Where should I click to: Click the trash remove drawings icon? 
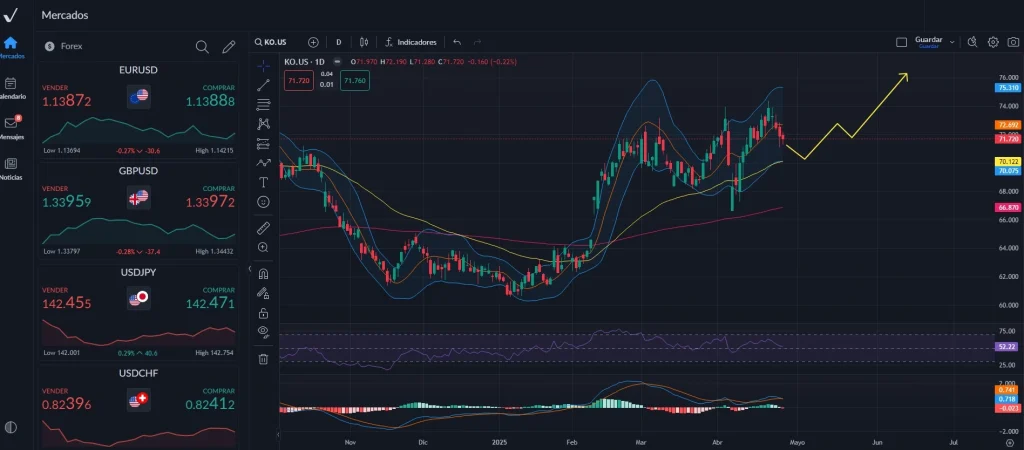tap(263, 358)
